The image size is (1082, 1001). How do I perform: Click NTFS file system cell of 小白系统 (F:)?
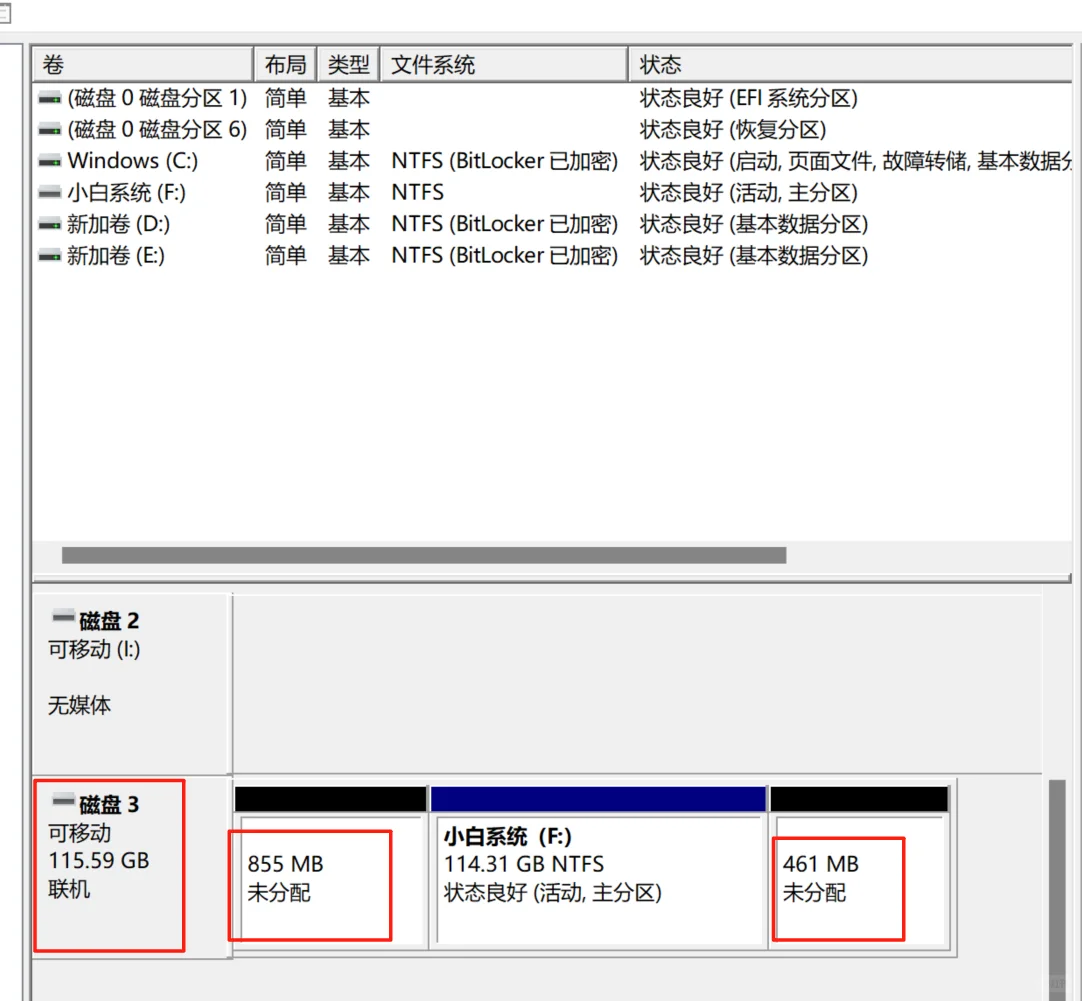pyautogui.click(x=417, y=192)
